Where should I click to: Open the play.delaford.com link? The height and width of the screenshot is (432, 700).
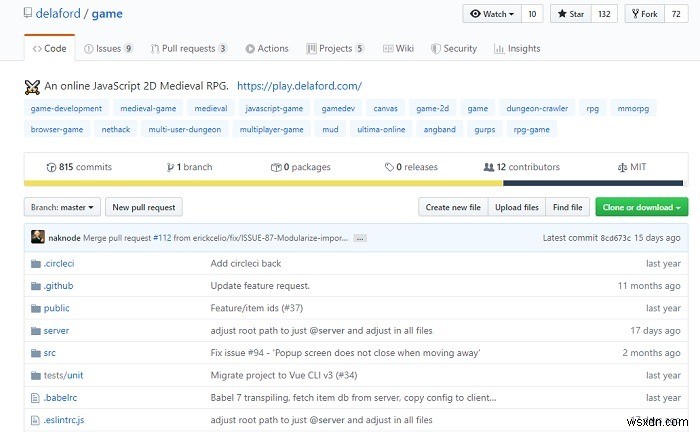[299, 86]
